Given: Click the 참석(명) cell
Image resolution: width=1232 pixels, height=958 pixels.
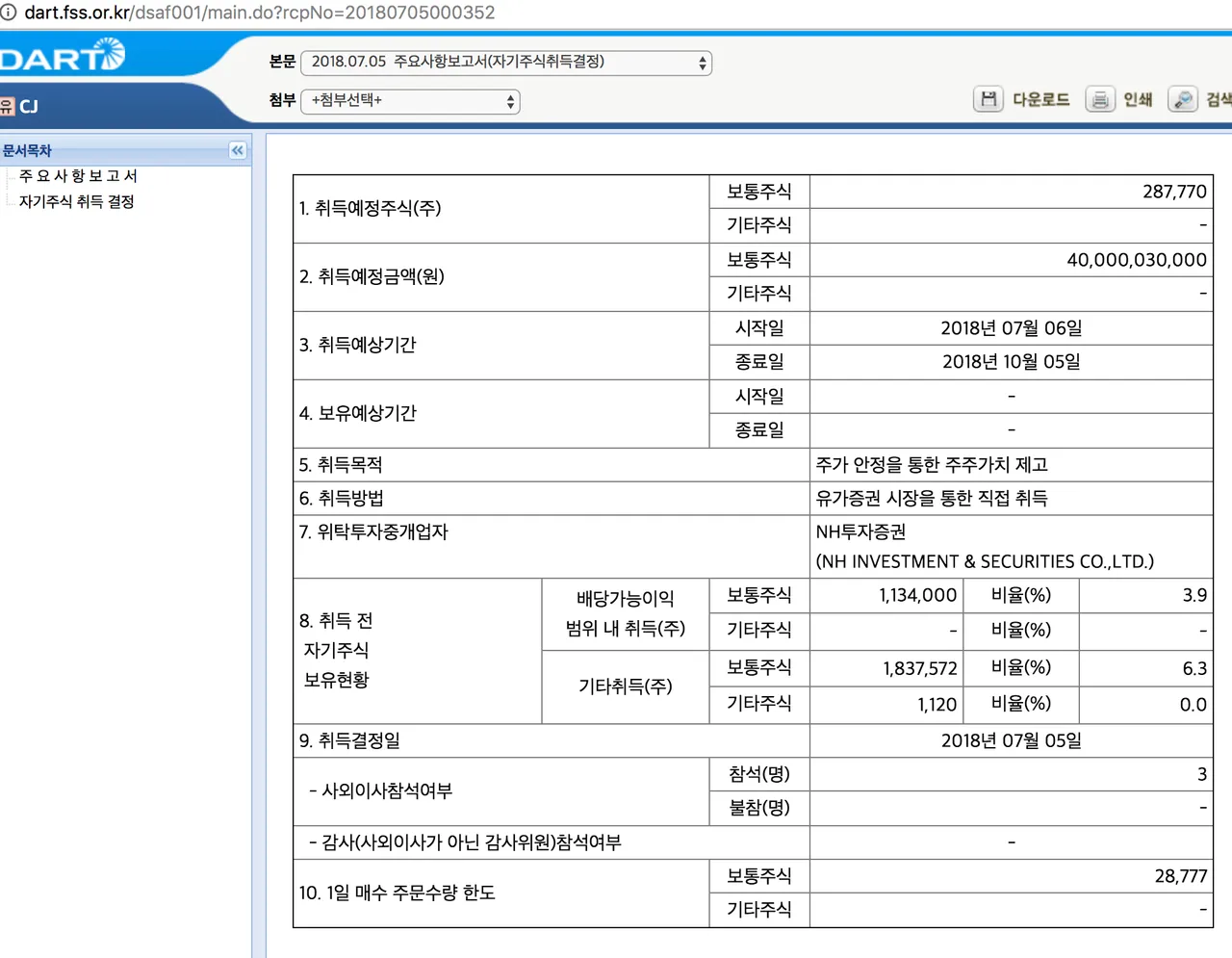Looking at the screenshot, I should pos(759,774).
